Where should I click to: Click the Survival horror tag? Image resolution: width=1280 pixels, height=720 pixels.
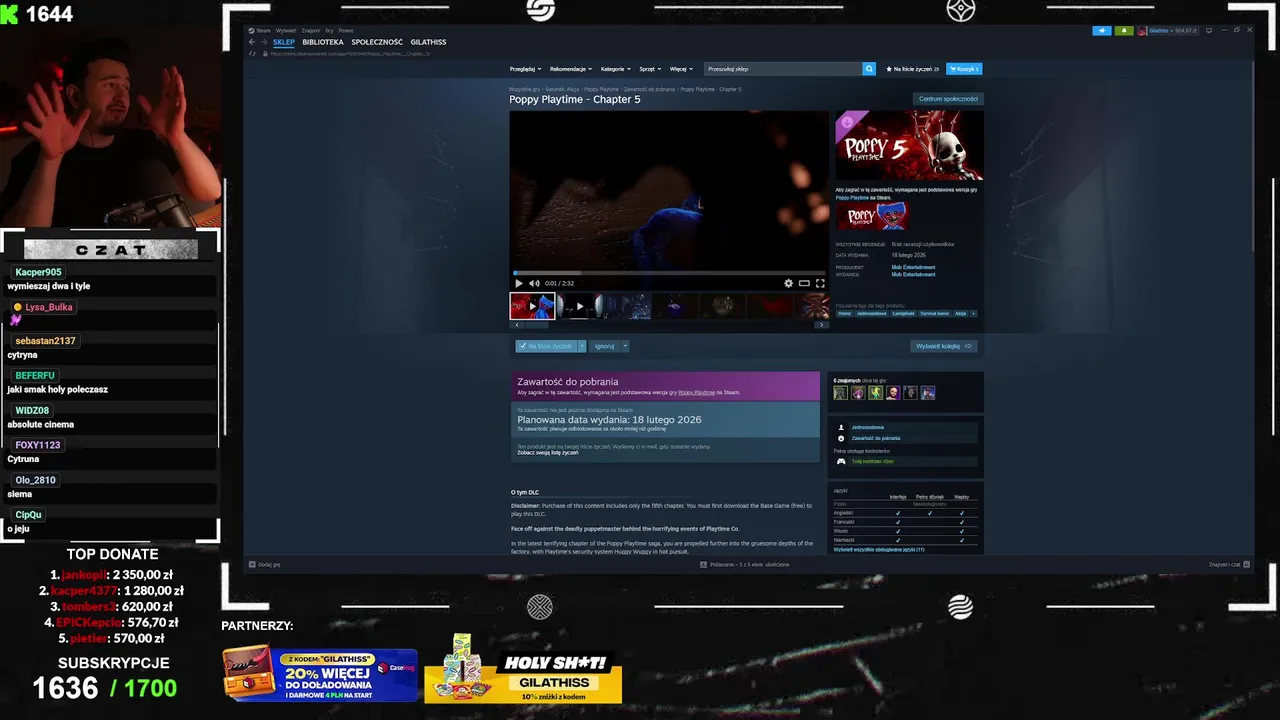click(x=934, y=313)
